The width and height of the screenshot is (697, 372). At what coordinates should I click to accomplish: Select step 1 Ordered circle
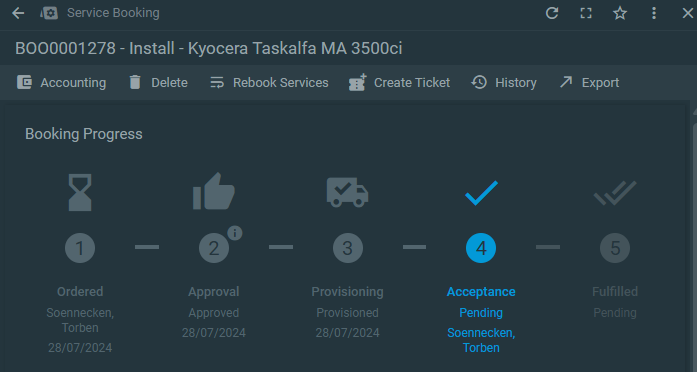80,248
